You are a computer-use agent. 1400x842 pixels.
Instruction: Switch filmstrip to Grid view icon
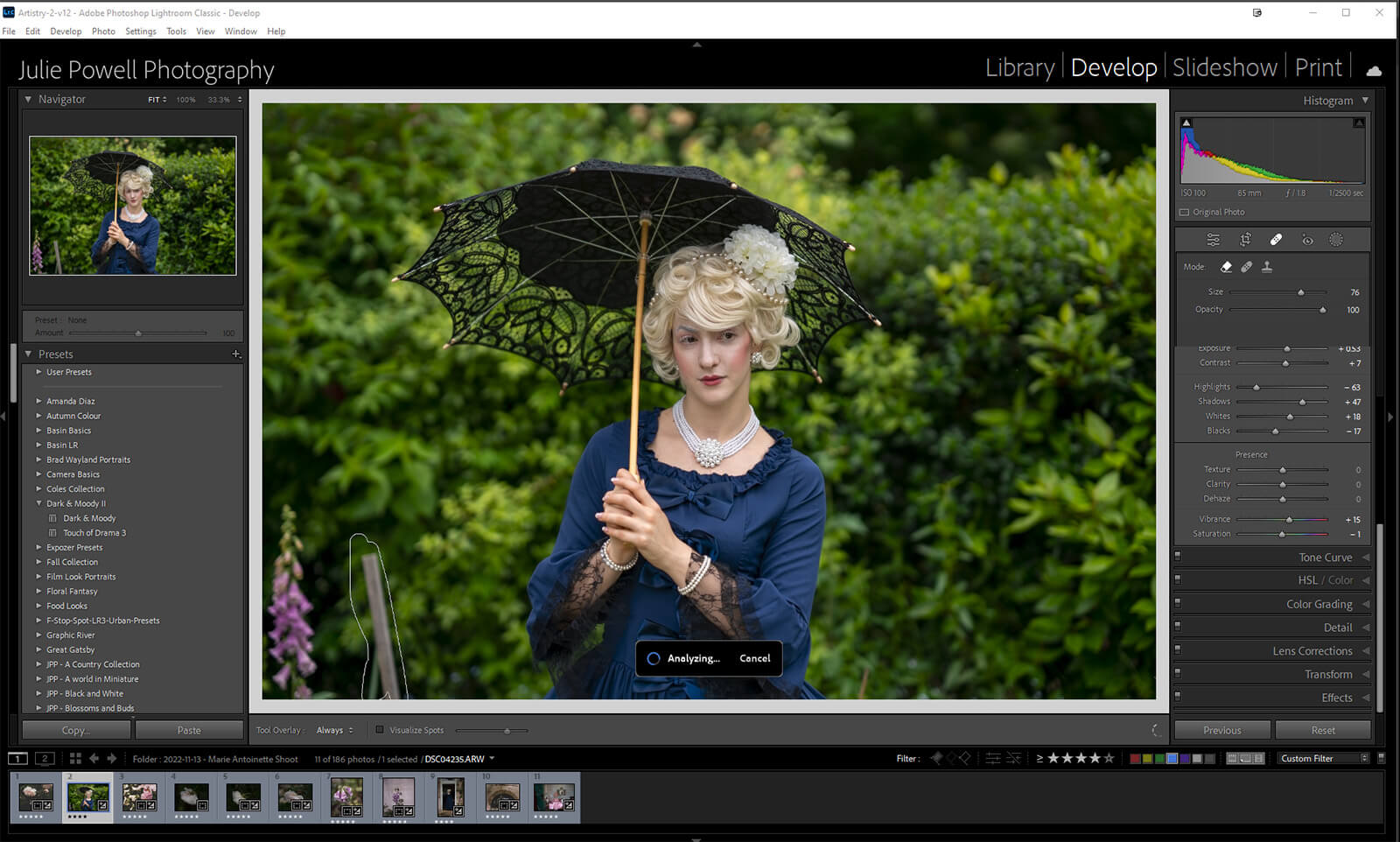tap(75, 759)
